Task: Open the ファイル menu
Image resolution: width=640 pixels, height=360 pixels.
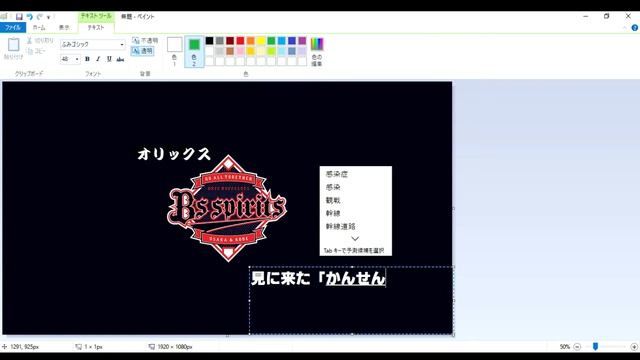Action: coord(13,27)
